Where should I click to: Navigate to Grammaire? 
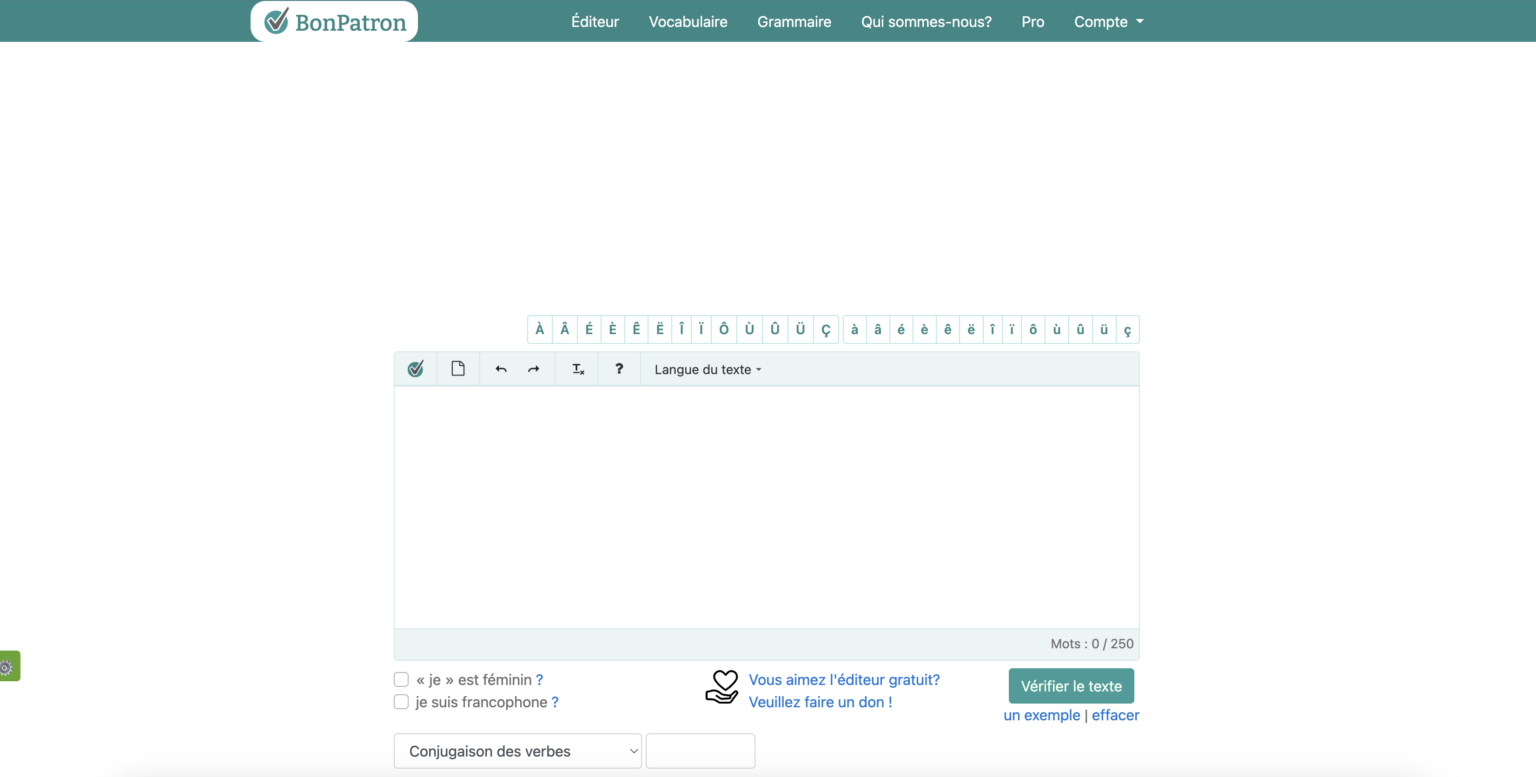click(x=794, y=21)
